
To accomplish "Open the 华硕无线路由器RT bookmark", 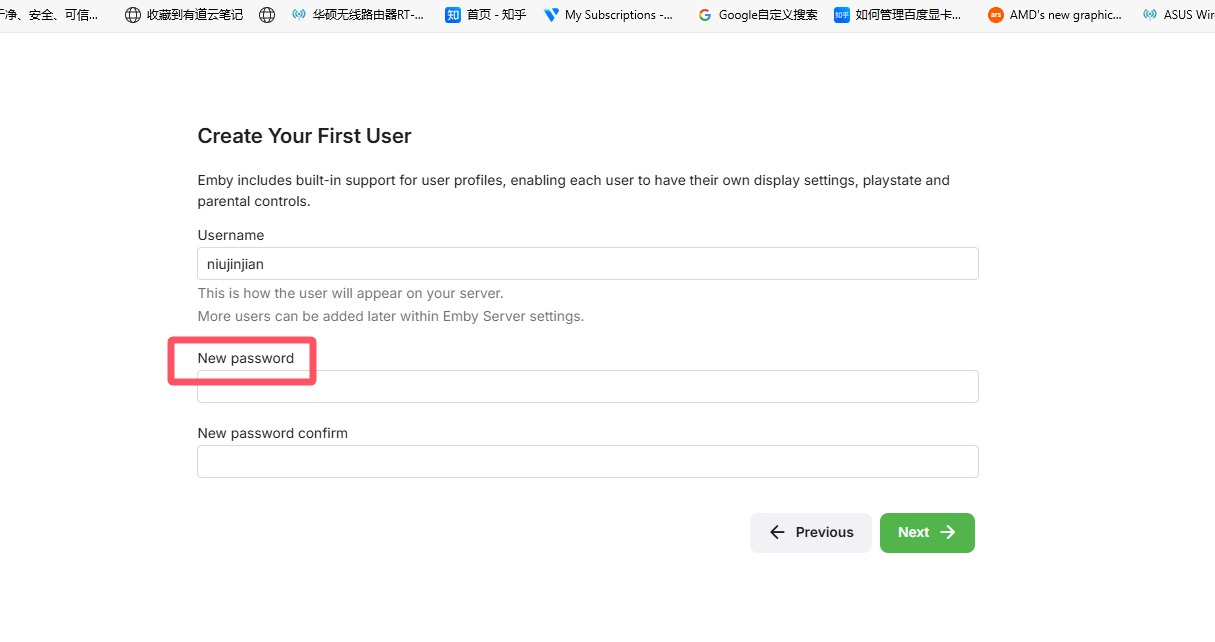I will 357,15.
